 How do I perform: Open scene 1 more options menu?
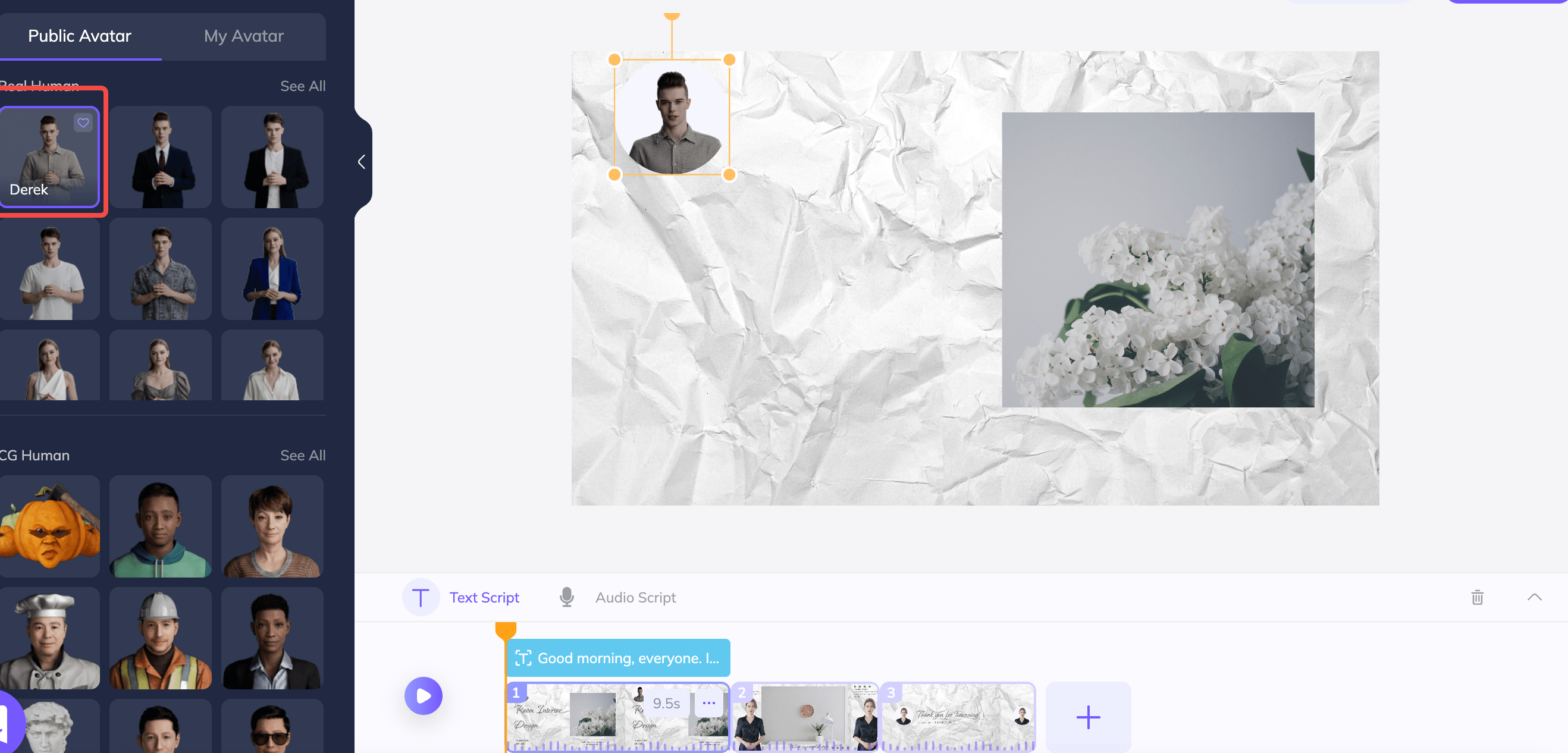pyautogui.click(x=709, y=703)
